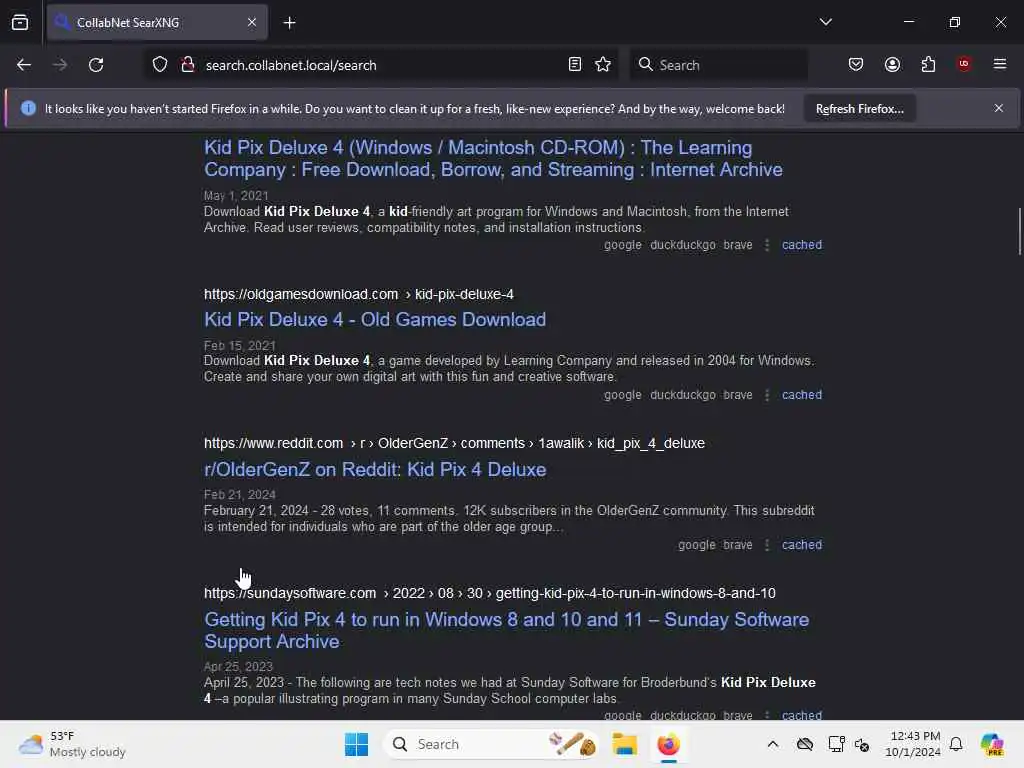This screenshot has height=768, width=1024.
Task: Dismiss the Firefox refresh notification
Action: [999, 108]
